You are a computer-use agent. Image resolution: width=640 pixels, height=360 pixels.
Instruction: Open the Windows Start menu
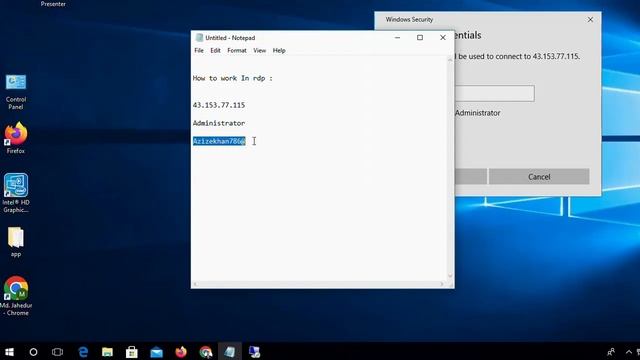click(9, 352)
